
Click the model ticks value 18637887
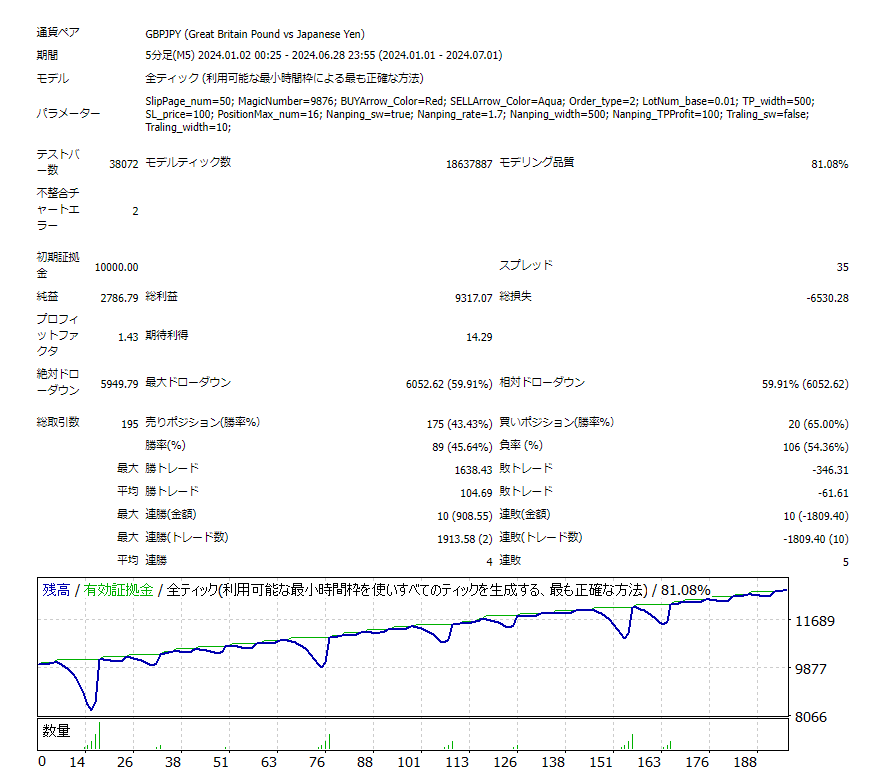[x=469, y=164]
